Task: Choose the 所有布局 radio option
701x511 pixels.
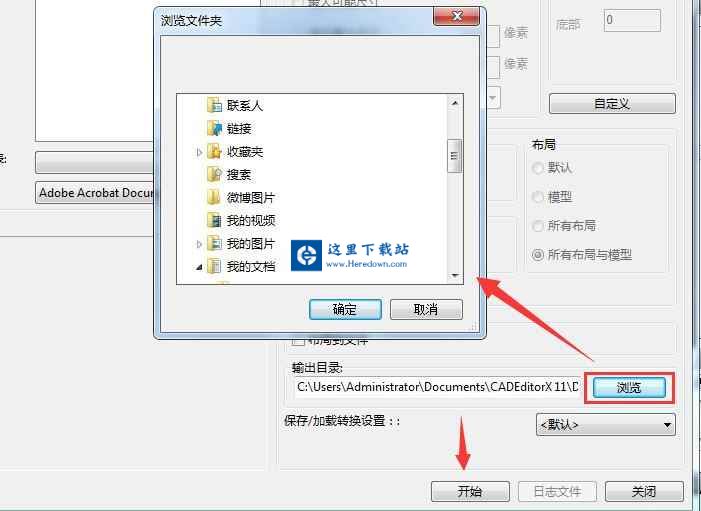Action: [538, 226]
